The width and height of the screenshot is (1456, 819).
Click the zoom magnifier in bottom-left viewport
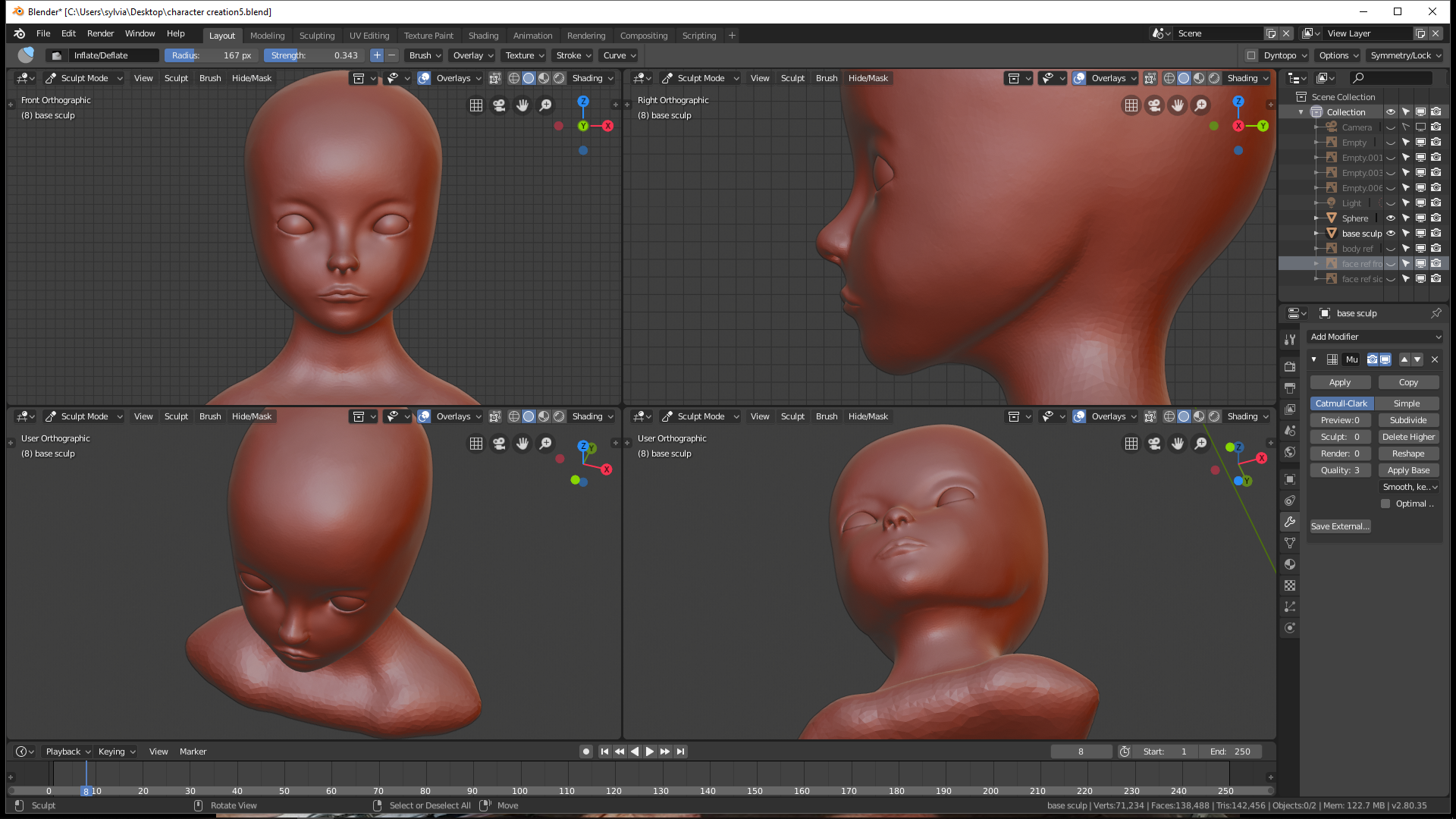[x=545, y=444]
